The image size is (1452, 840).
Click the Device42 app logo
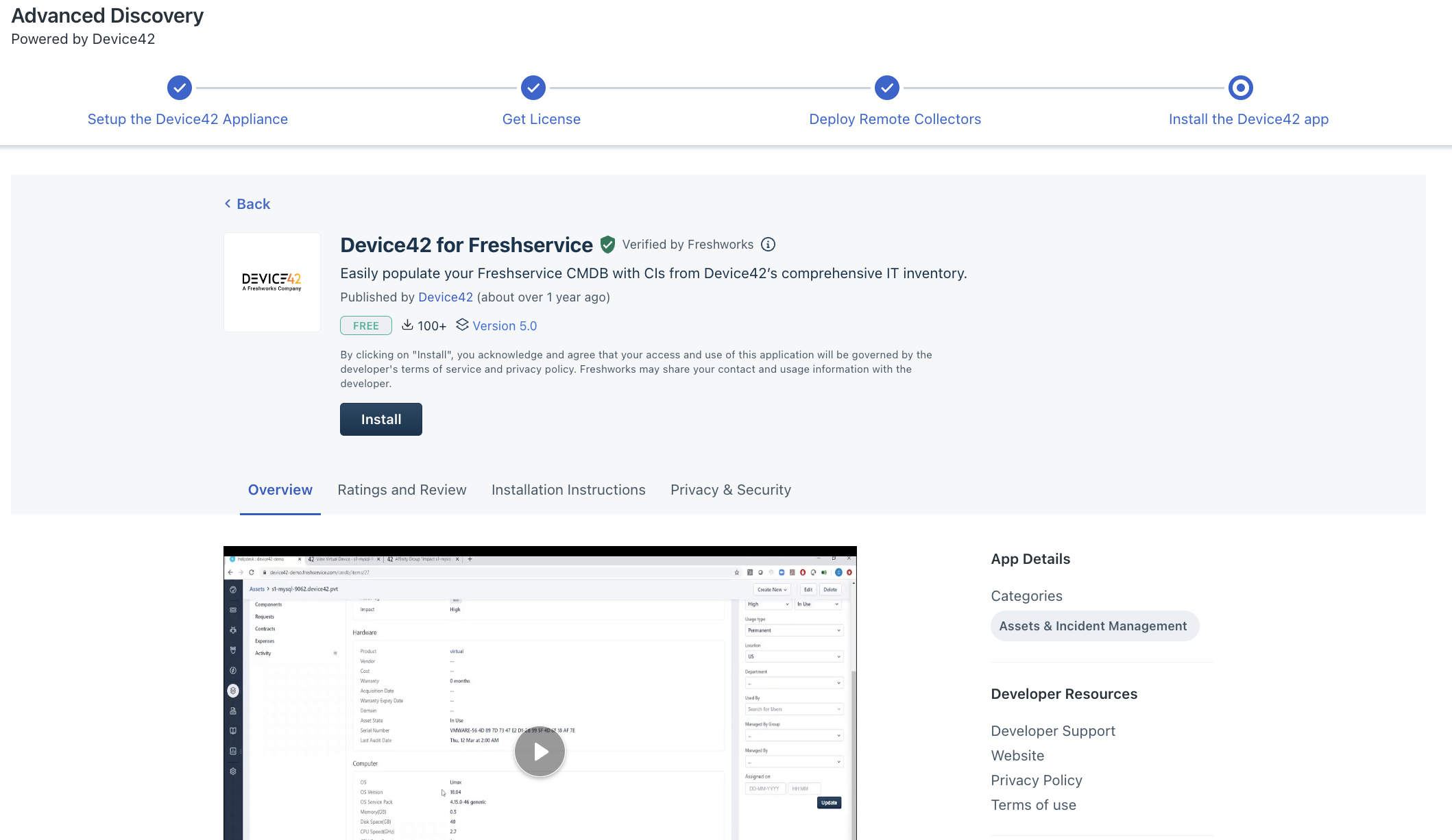point(272,282)
